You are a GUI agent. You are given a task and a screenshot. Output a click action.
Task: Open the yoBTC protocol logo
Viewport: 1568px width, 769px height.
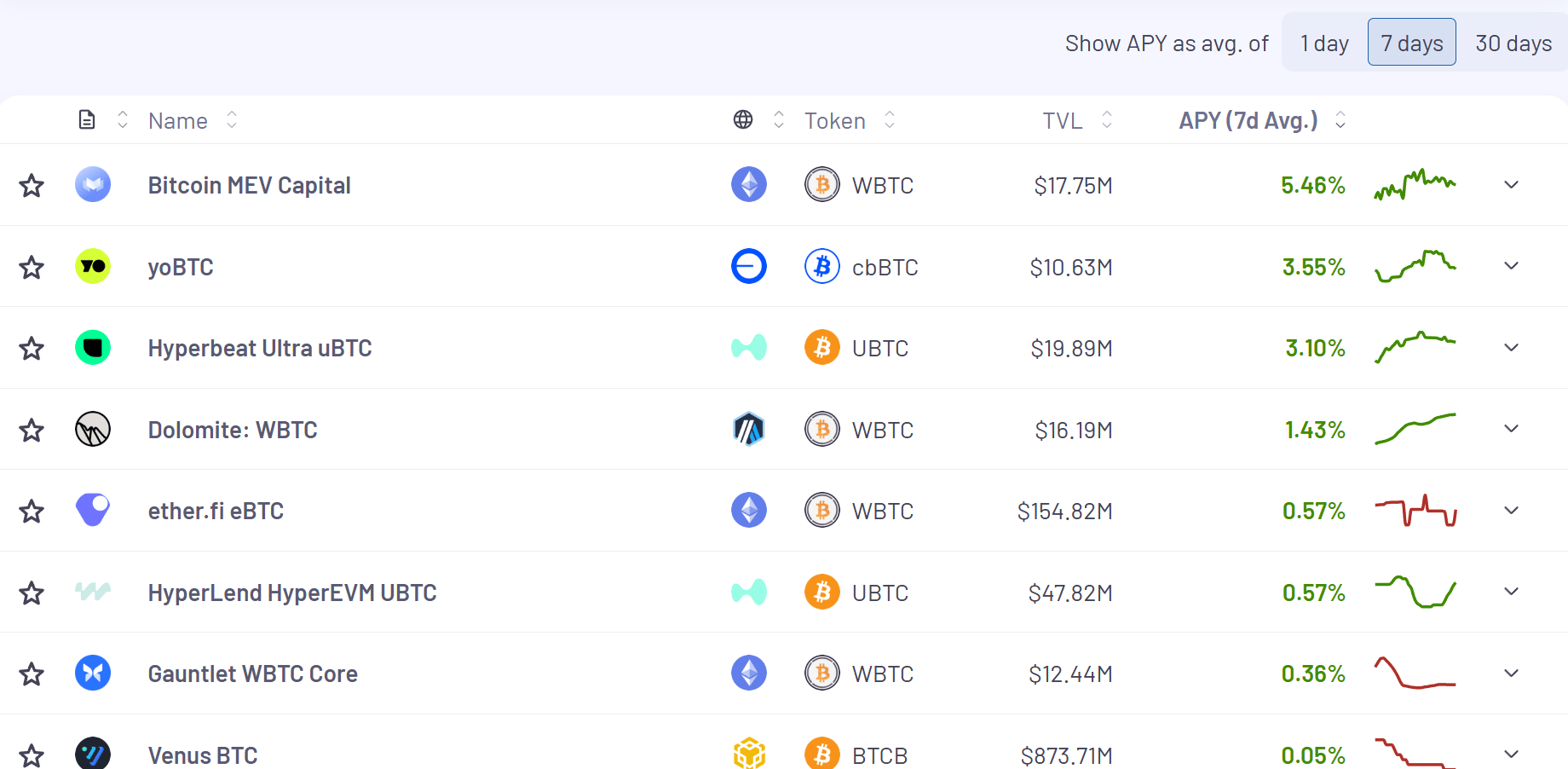(93, 266)
